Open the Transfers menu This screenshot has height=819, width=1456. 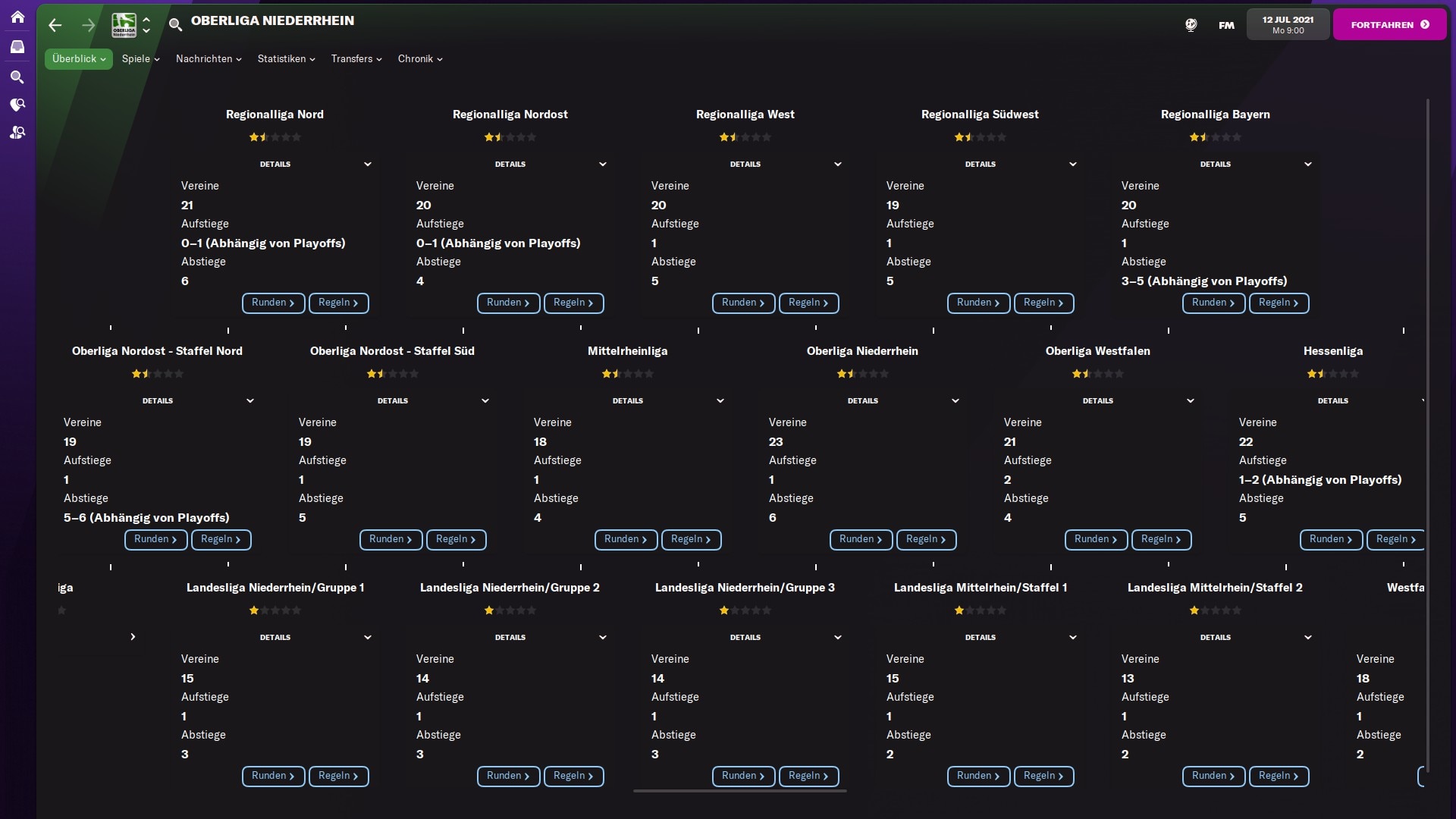point(356,59)
